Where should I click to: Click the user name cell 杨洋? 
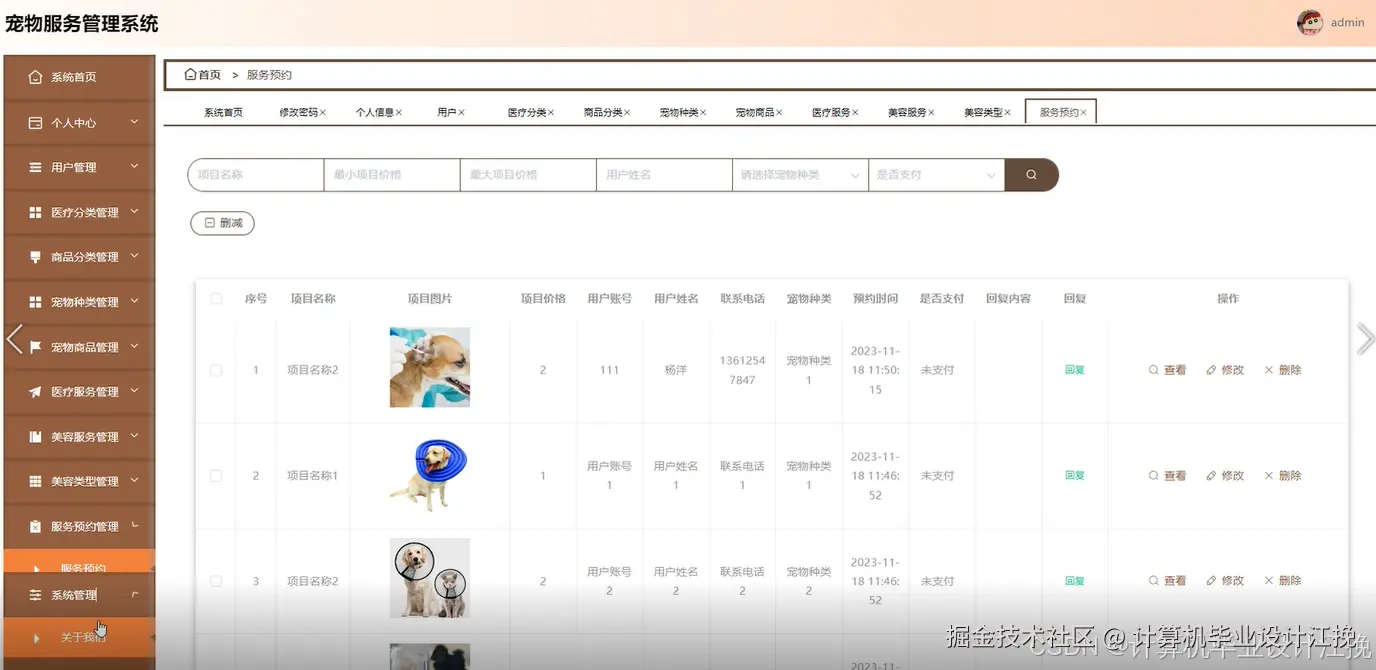coord(676,370)
